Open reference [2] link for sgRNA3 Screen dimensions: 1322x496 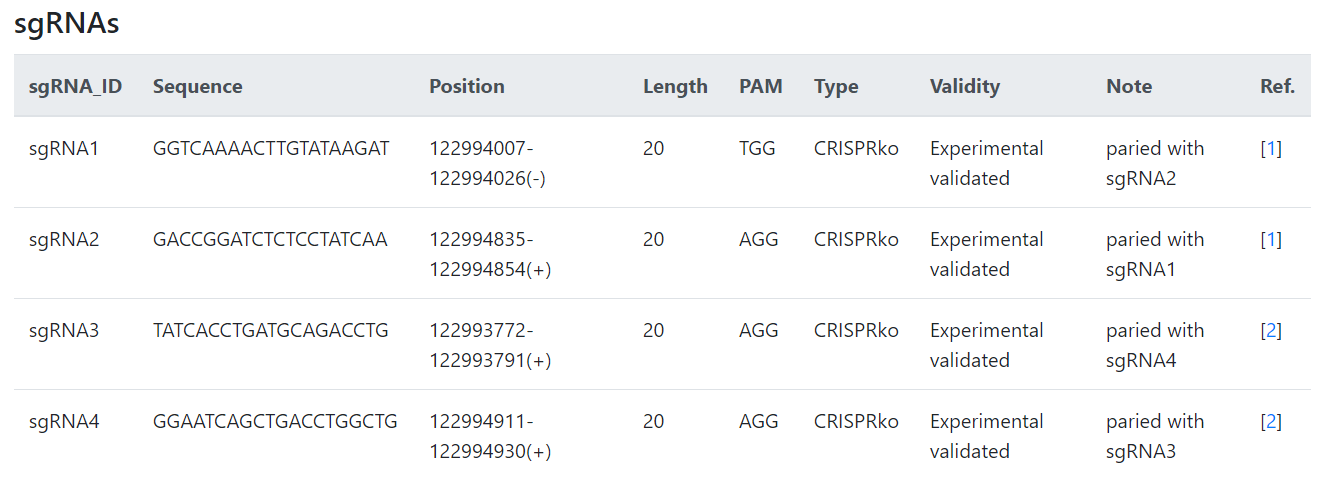coord(1271,331)
